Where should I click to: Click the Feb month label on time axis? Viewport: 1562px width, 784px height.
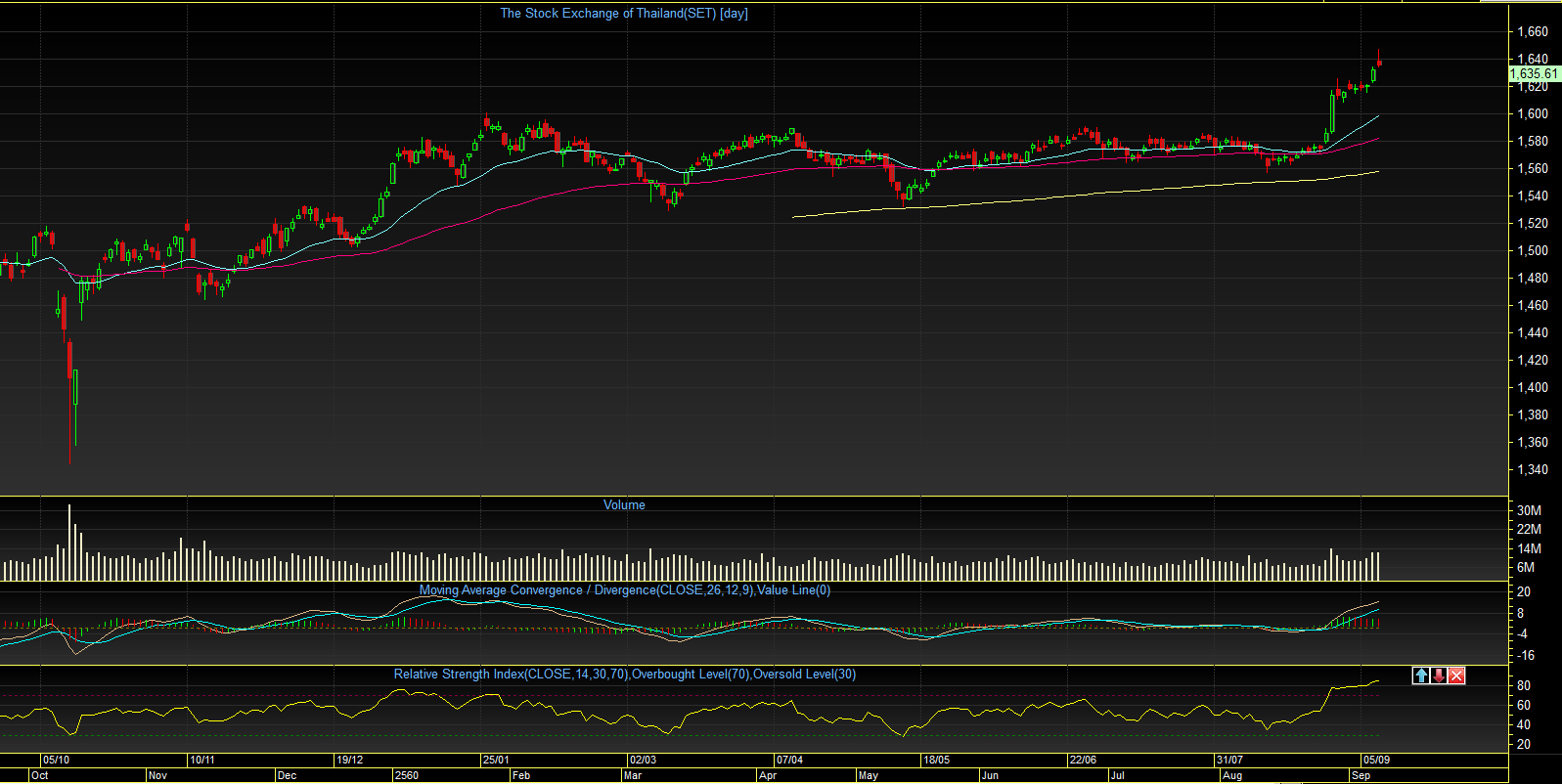(521, 775)
